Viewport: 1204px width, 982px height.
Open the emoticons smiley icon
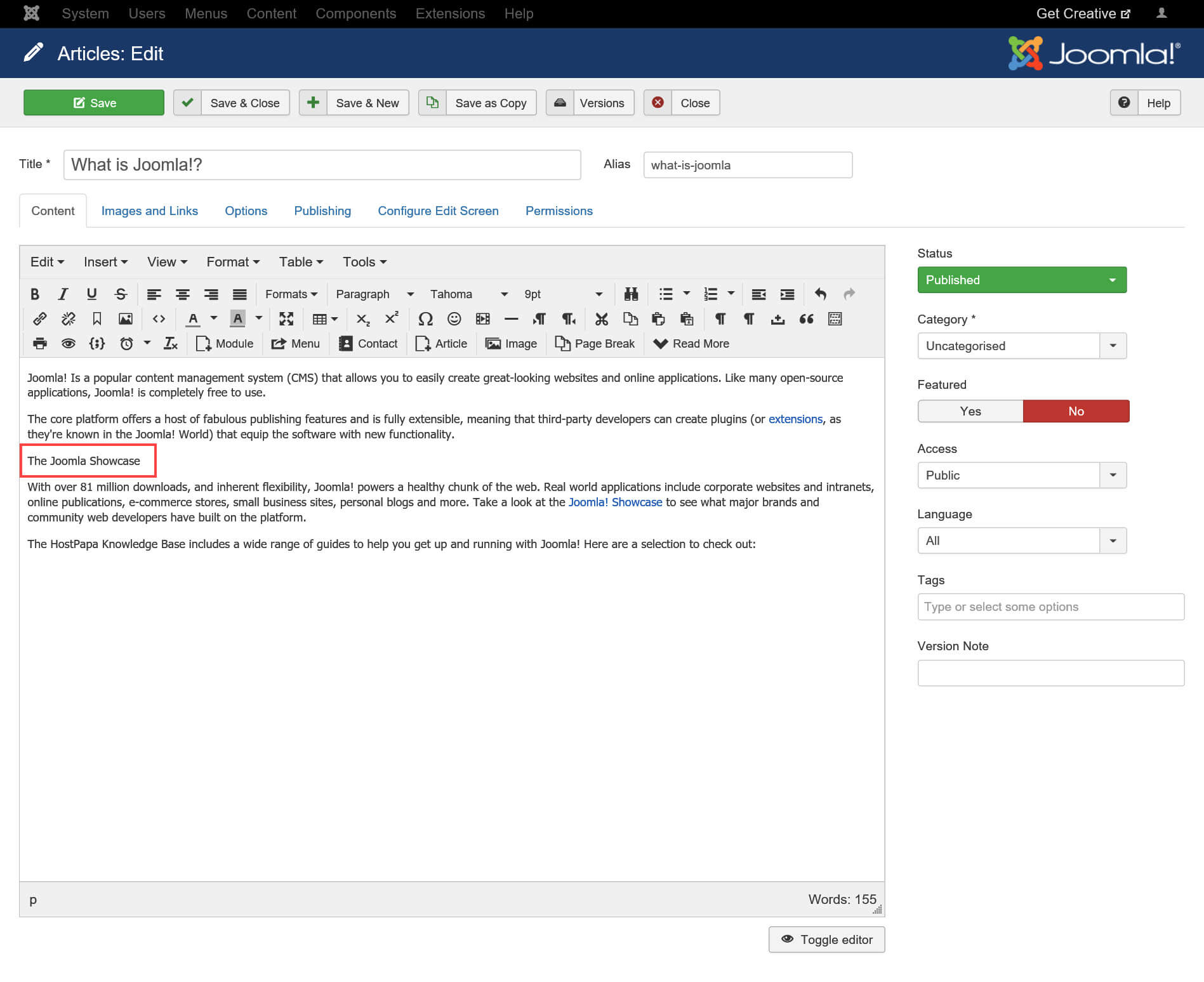454,318
